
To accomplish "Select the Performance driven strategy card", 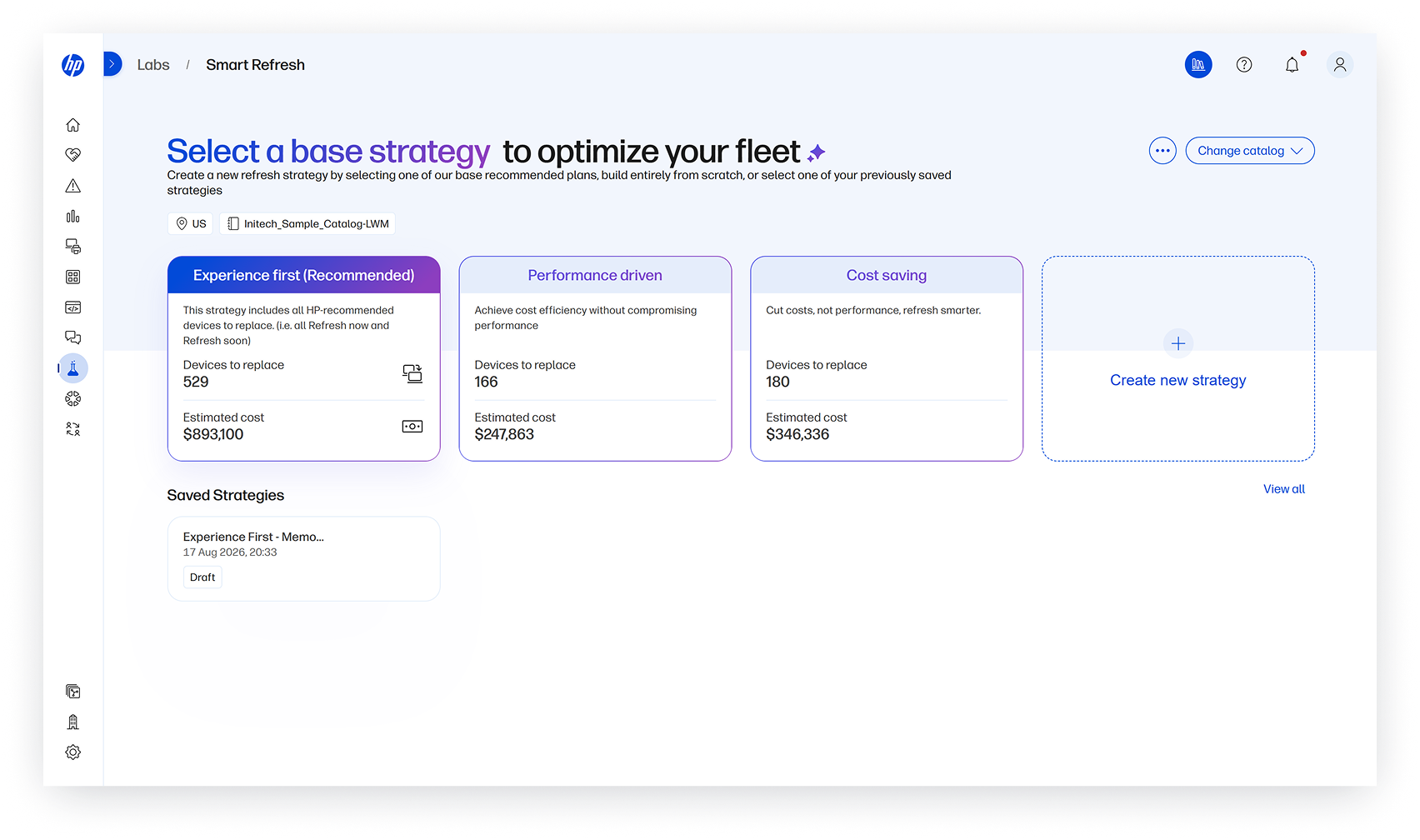I will (595, 358).
